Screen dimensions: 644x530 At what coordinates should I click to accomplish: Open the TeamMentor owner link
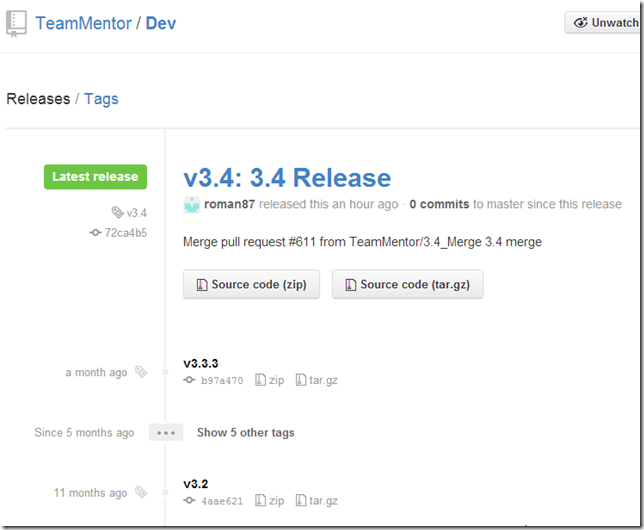[x=83, y=23]
